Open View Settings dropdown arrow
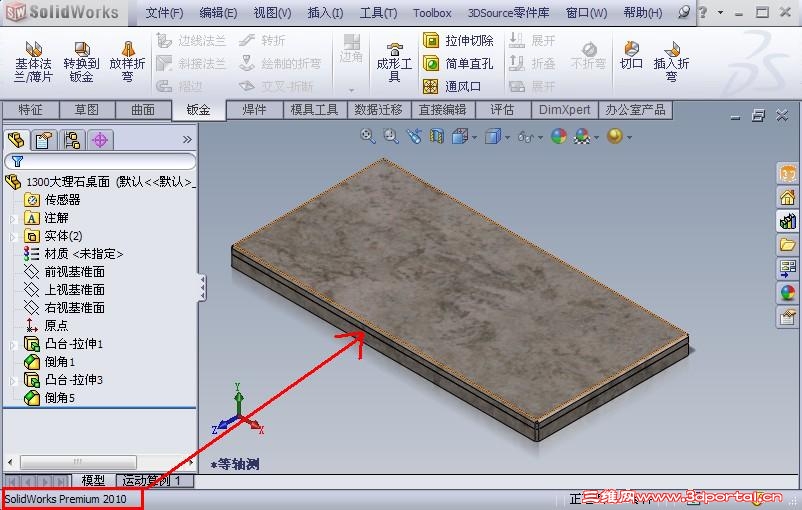The width and height of the screenshot is (802, 510). pos(629,137)
